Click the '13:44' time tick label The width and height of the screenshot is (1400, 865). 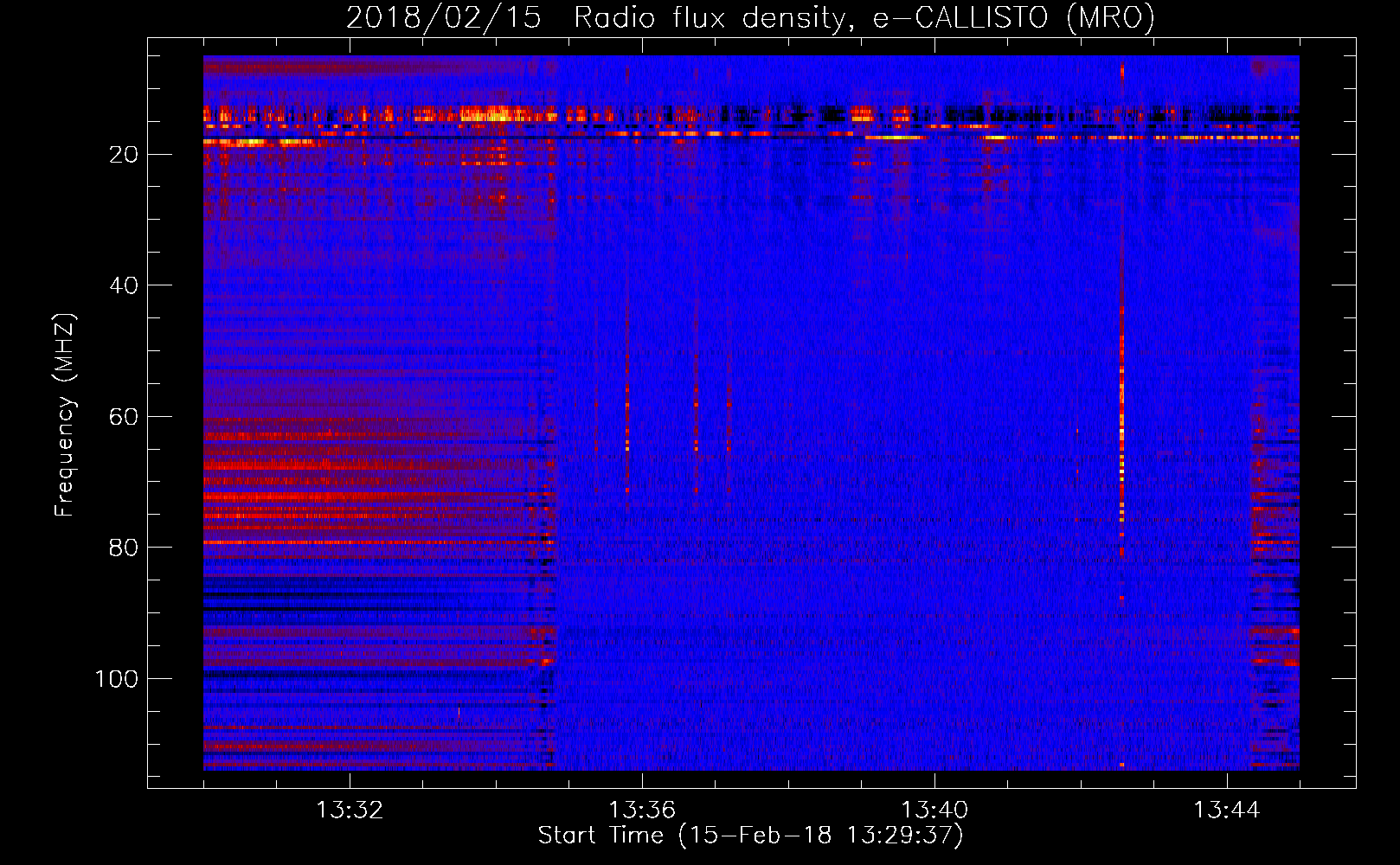pyautogui.click(x=1227, y=811)
